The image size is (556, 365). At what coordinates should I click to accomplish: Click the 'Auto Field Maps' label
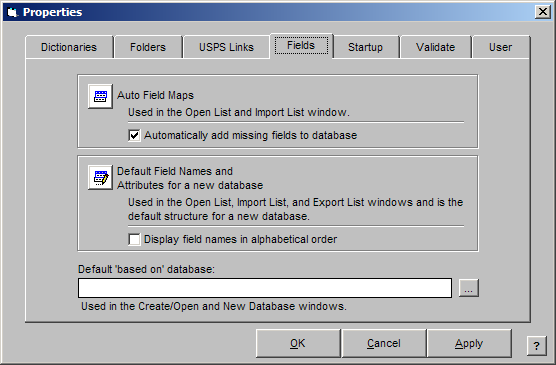pyautogui.click(x=155, y=95)
